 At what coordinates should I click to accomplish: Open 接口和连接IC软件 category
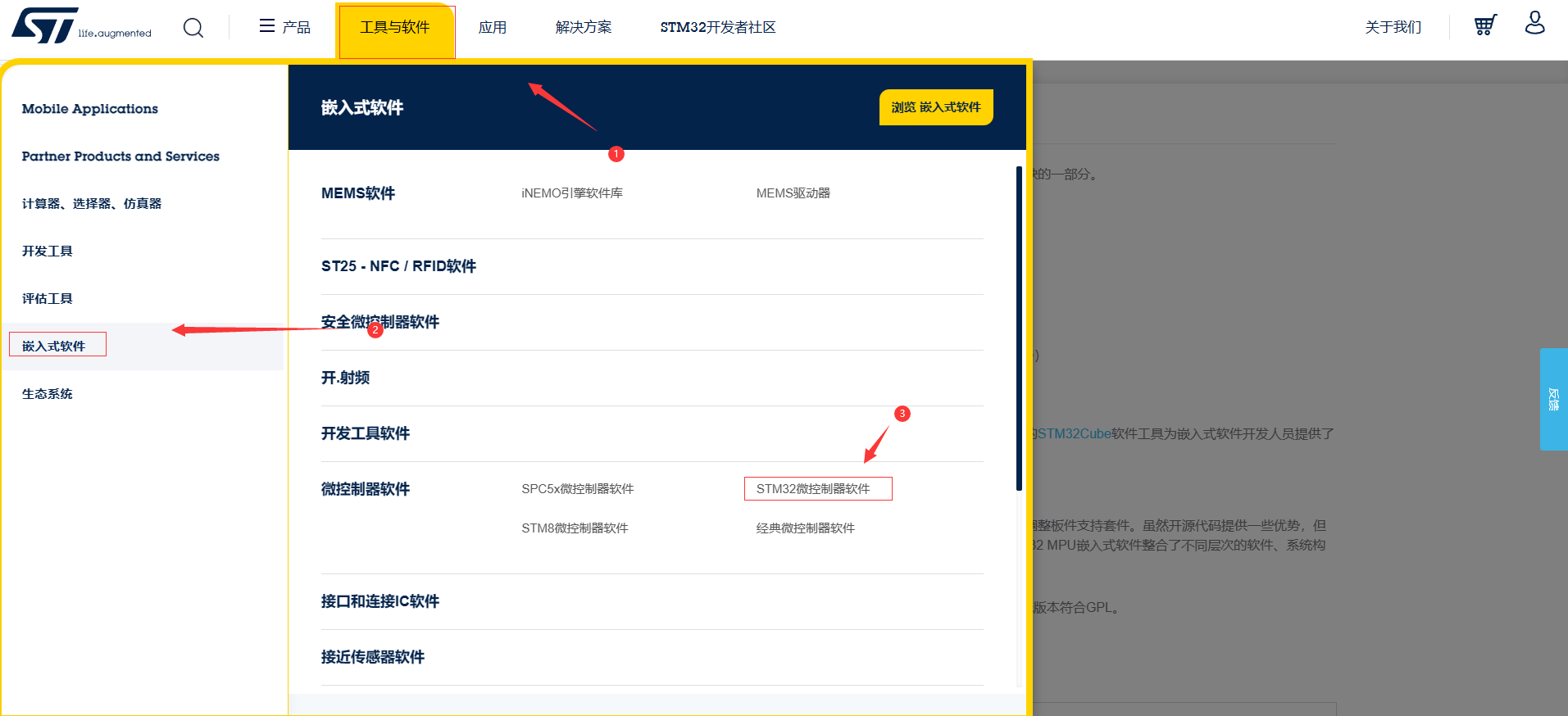point(380,601)
